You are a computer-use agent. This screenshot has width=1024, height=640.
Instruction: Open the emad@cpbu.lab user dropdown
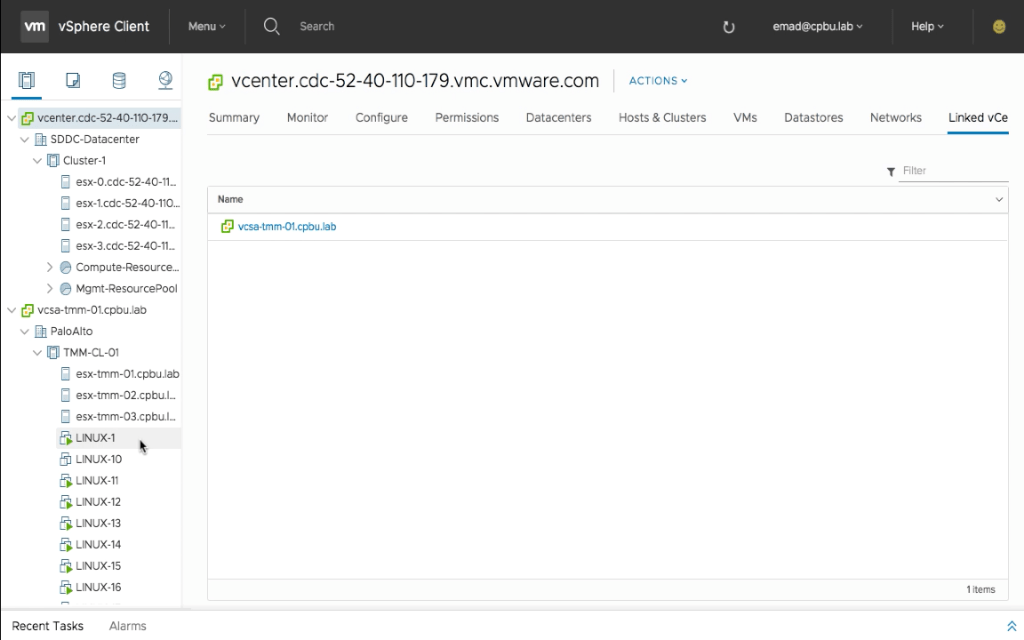point(818,27)
